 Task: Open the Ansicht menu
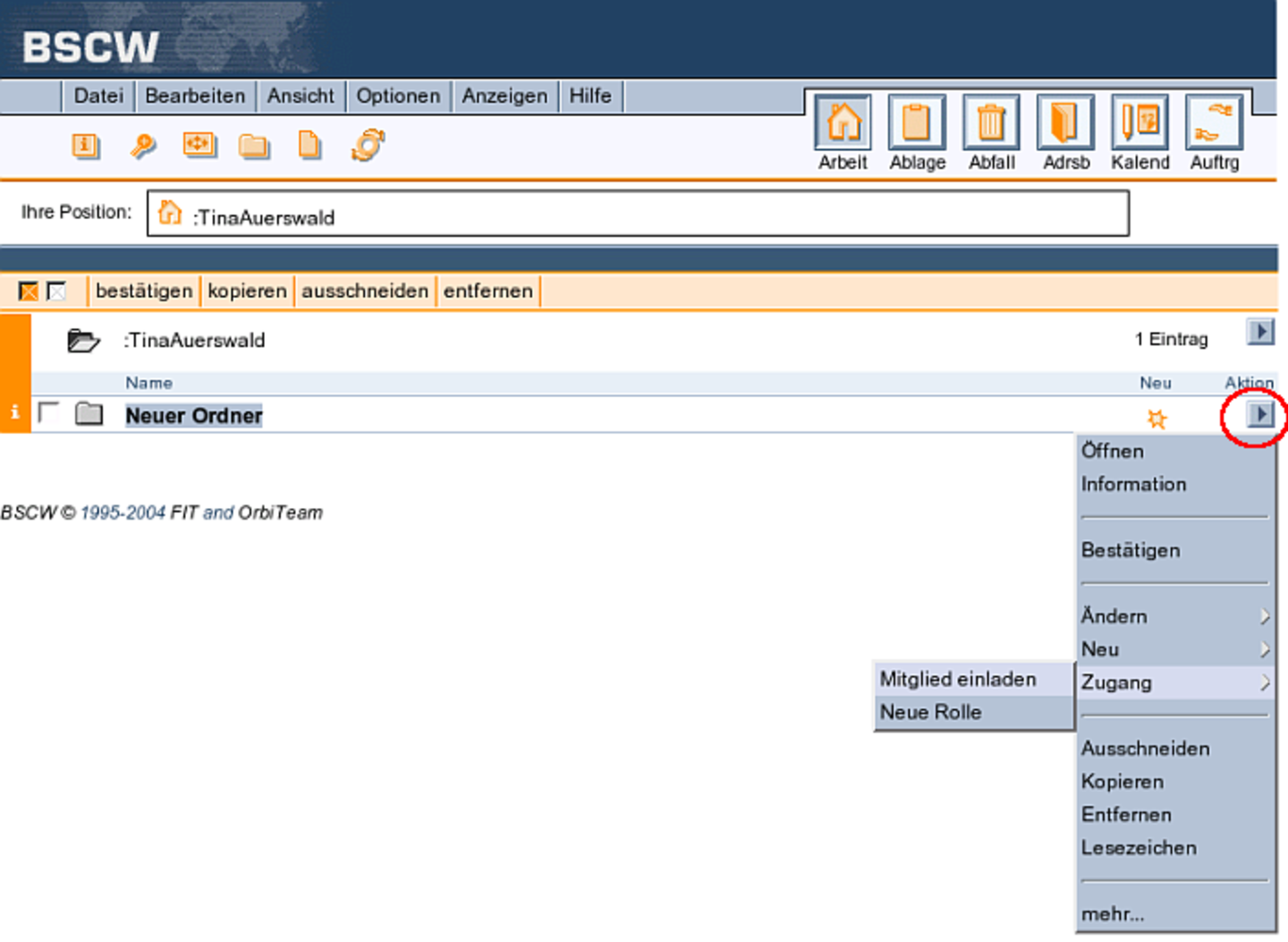click(301, 96)
